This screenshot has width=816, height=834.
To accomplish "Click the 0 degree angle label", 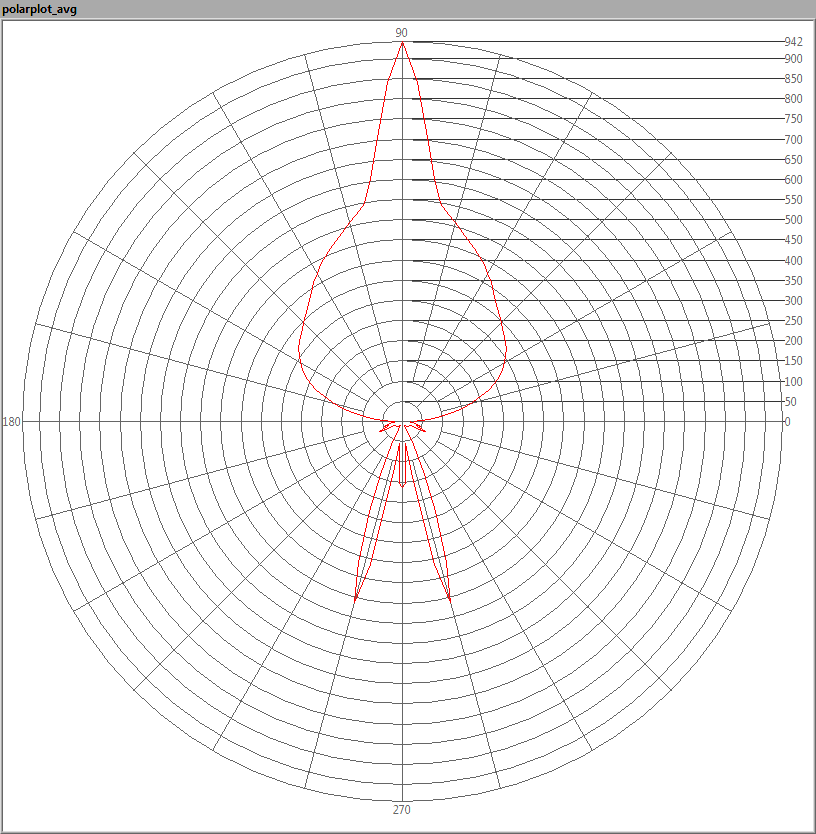I will coord(788,422).
